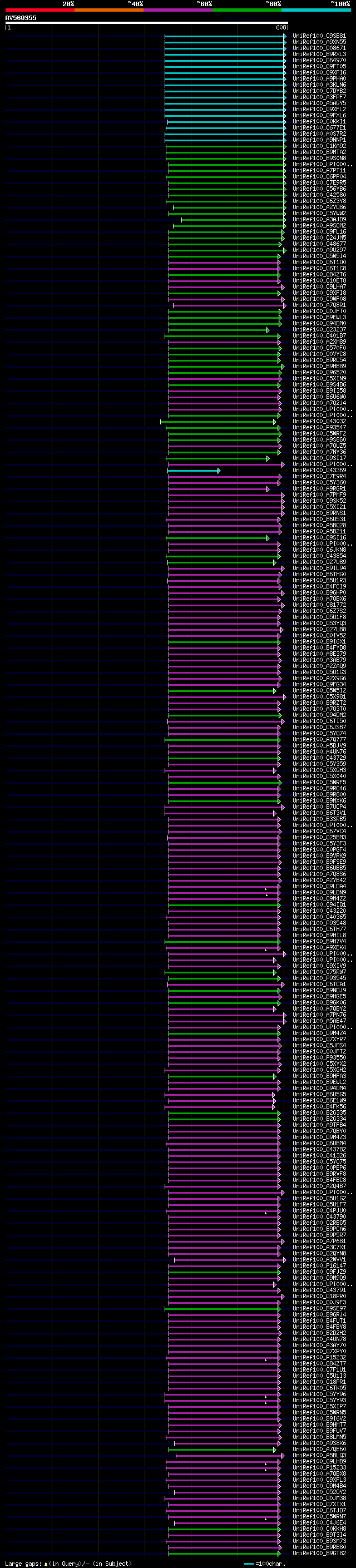
Task: Select the UniRef100_Q6PP04 entry
Action: pyautogui.click(x=319, y=177)
